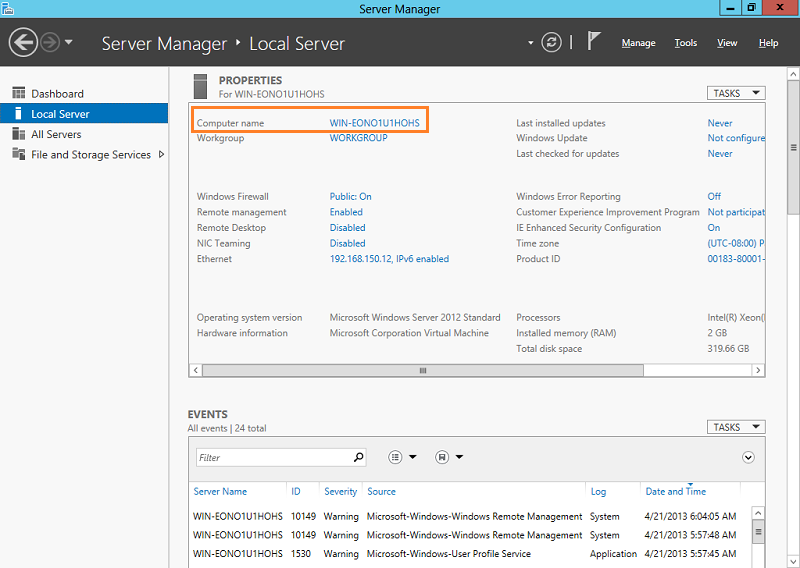
Task: Open save query dropdown arrow
Action: click(459, 457)
